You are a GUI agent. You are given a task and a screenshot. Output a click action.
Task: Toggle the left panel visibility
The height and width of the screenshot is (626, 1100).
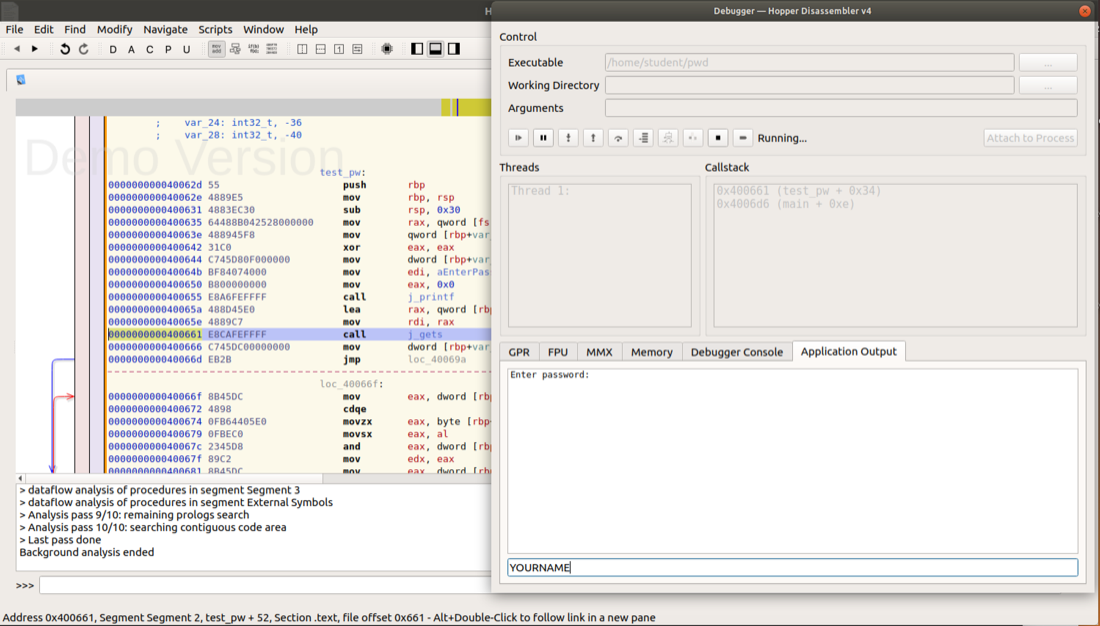coord(417,49)
